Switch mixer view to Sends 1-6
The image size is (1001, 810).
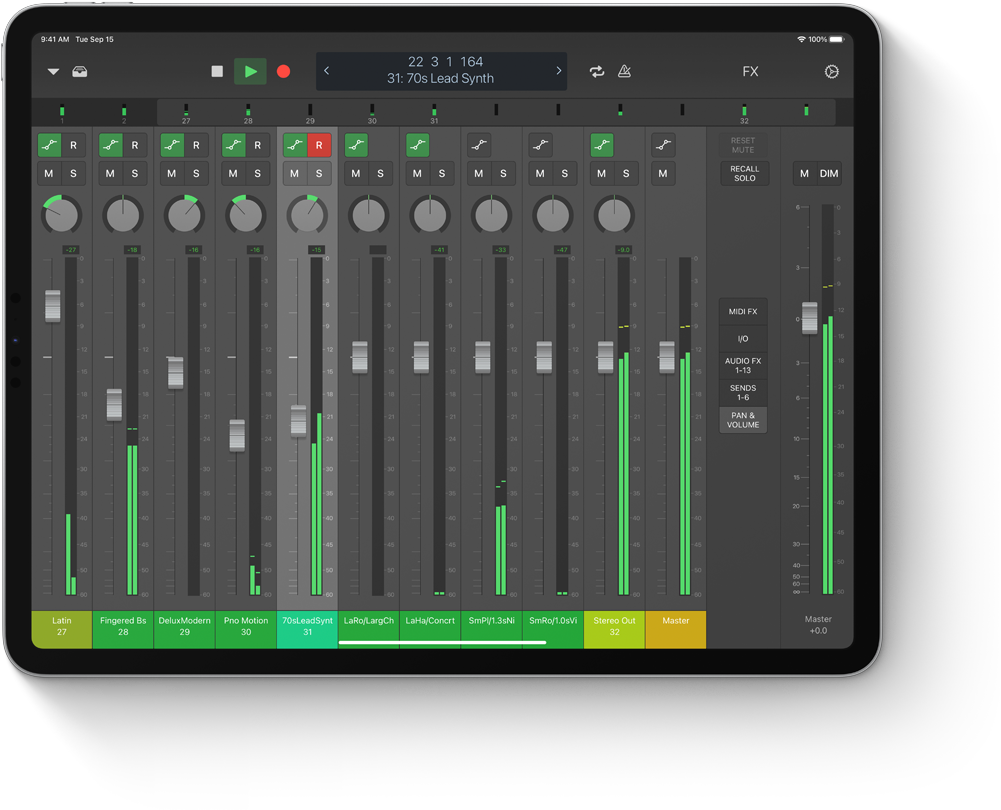click(x=743, y=393)
